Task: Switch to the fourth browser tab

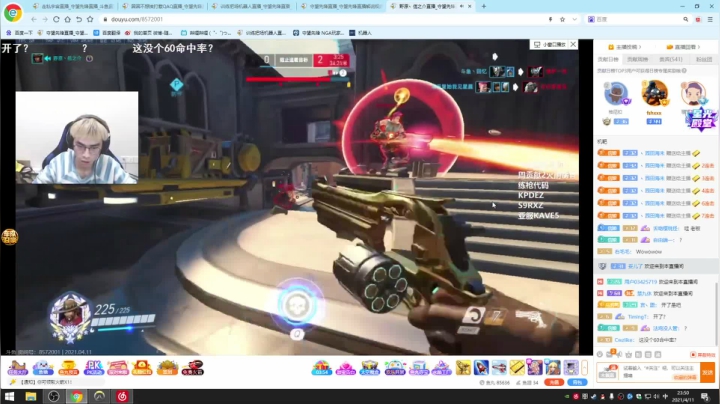Action: [342, 6]
